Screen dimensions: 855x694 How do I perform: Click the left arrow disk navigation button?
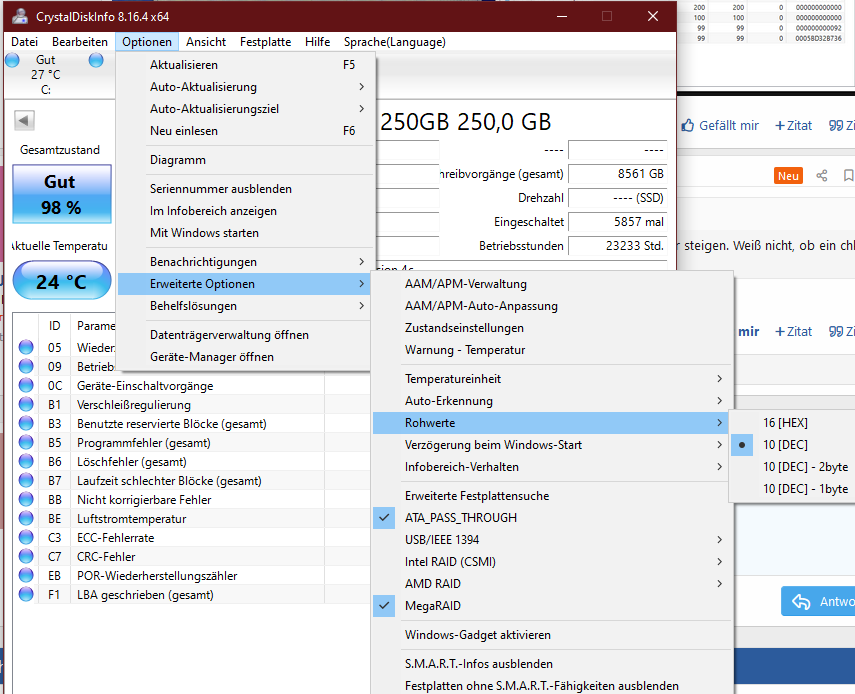tap(24, 120)
